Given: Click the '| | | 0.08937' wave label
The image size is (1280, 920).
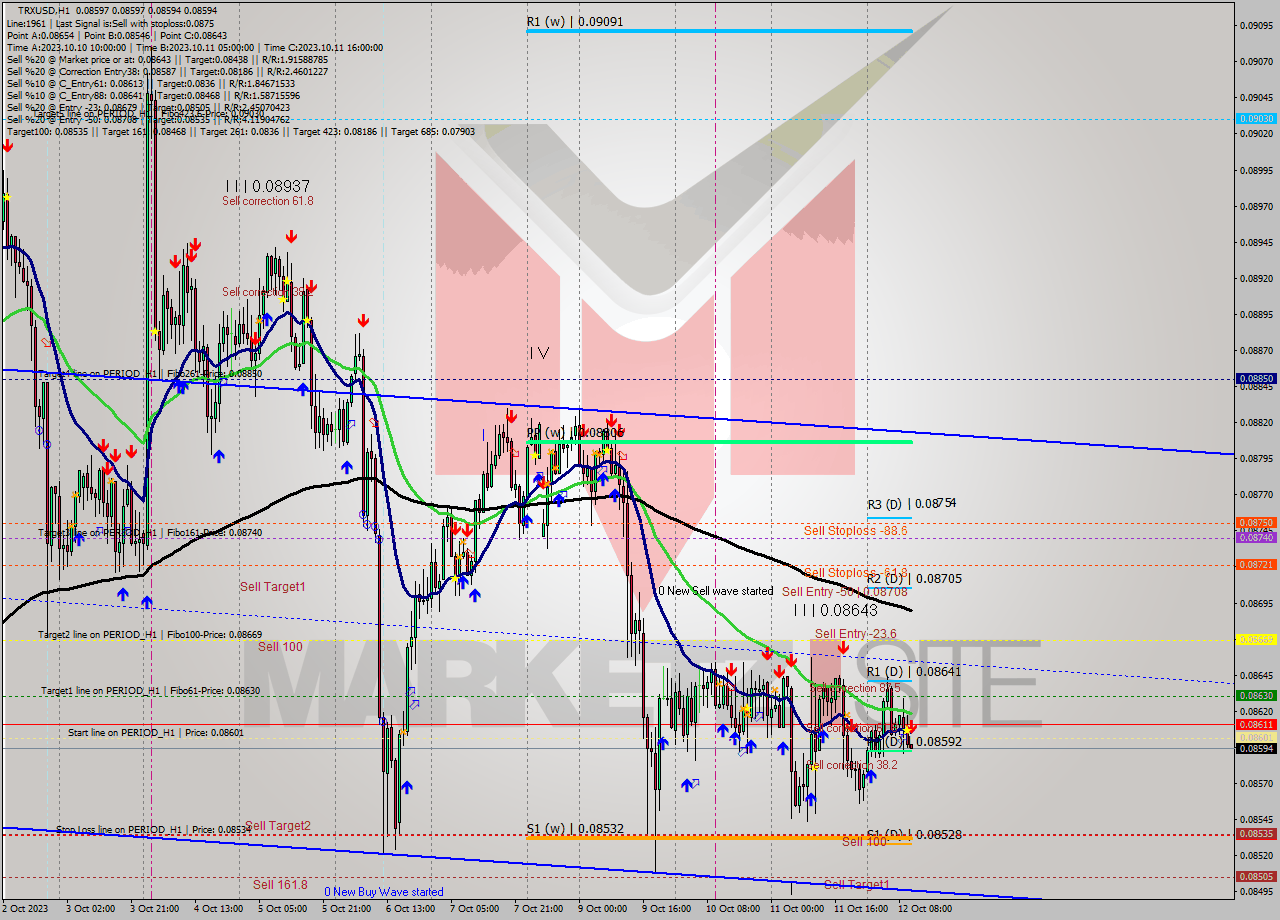Looking at the screenshot, I should click(267, 186).
